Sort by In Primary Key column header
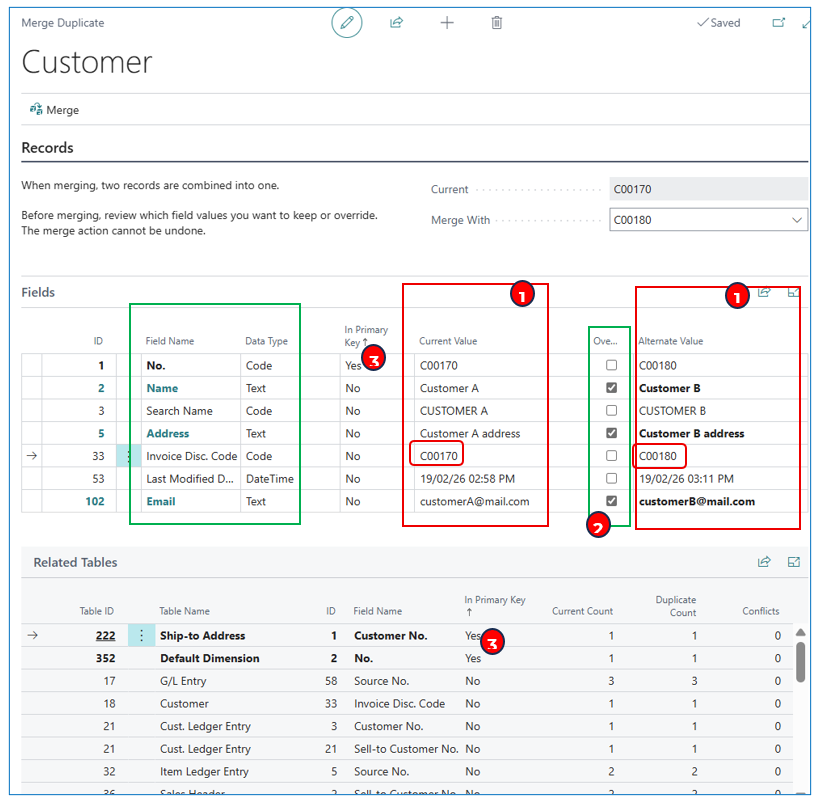818x802 pixels. (365, 335)
